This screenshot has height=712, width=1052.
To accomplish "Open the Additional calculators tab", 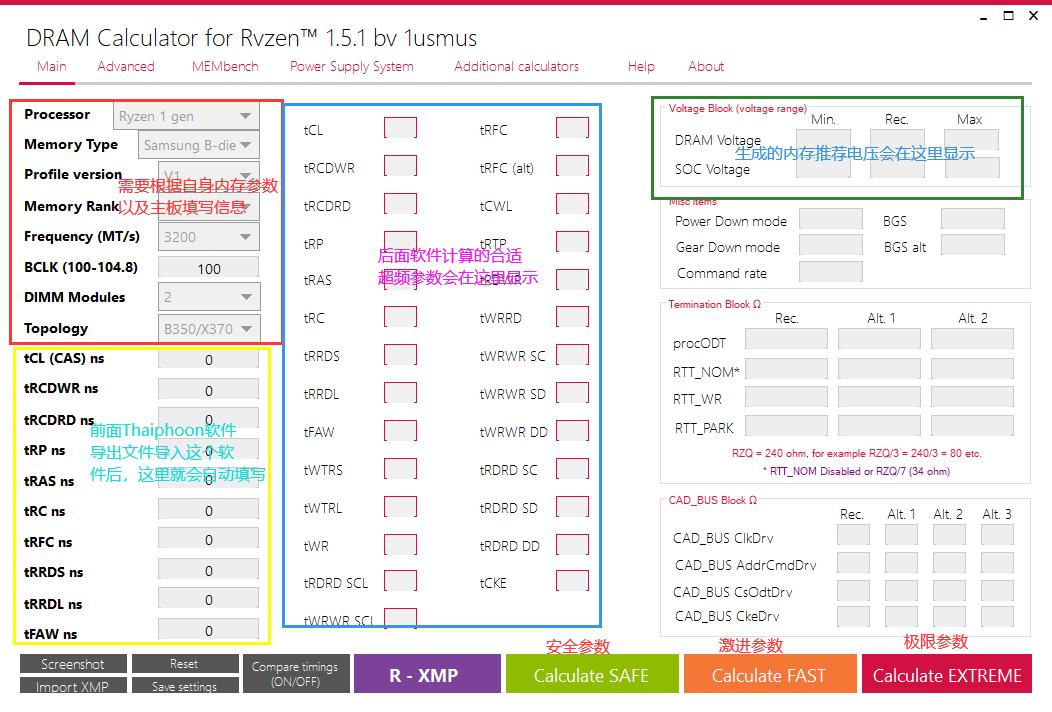I will pyautogui.click(x=516, y=66).
